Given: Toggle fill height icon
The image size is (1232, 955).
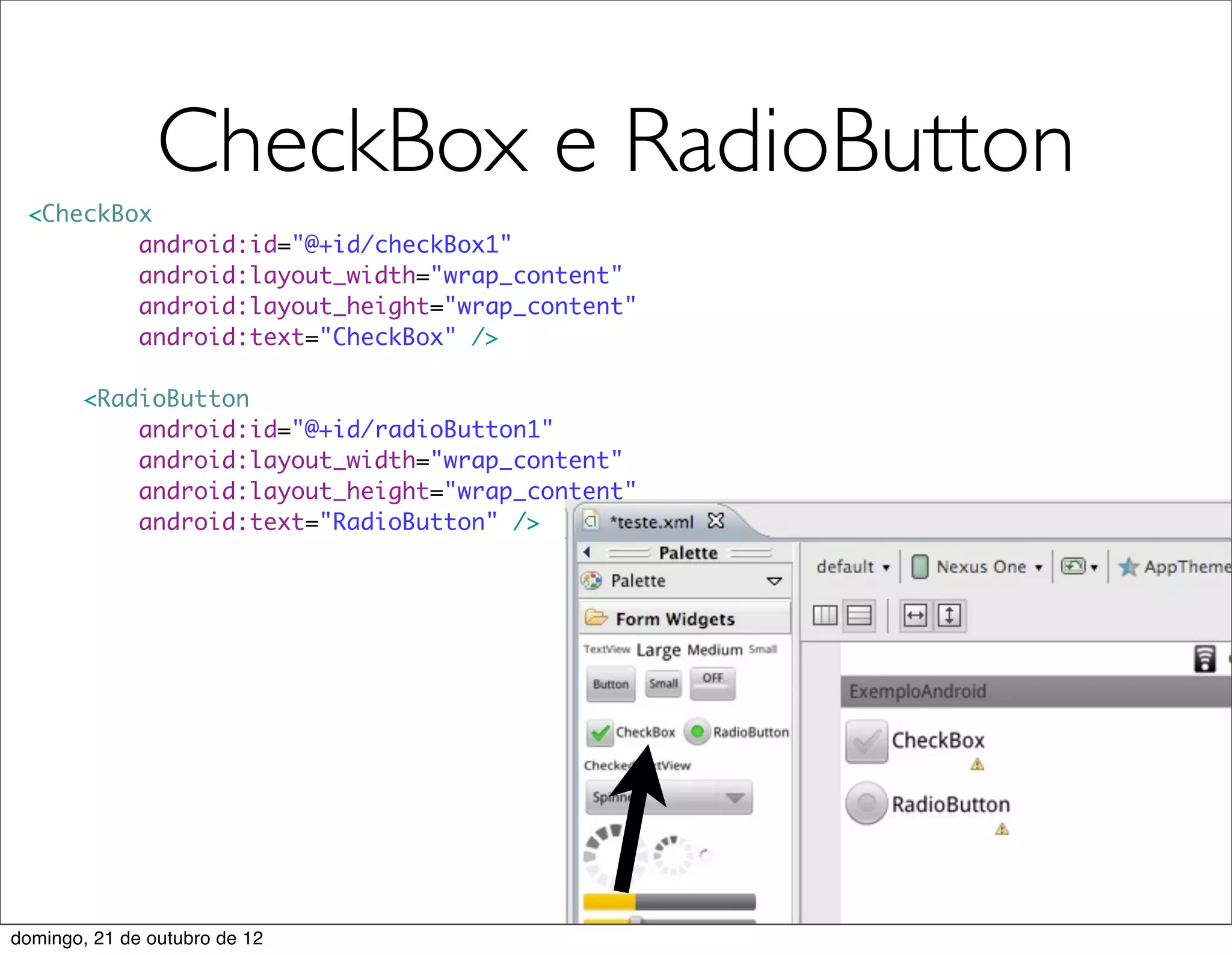Looking at the screenshot, I should pos(949,616).
